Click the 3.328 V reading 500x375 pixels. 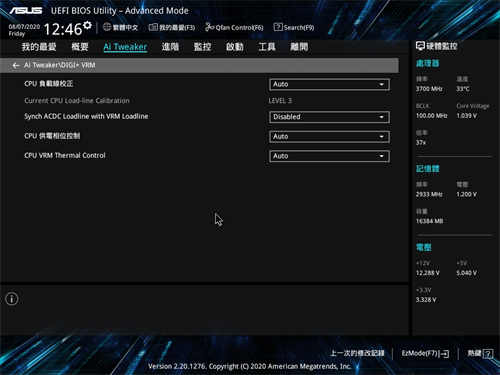click(x=426, y=300)
